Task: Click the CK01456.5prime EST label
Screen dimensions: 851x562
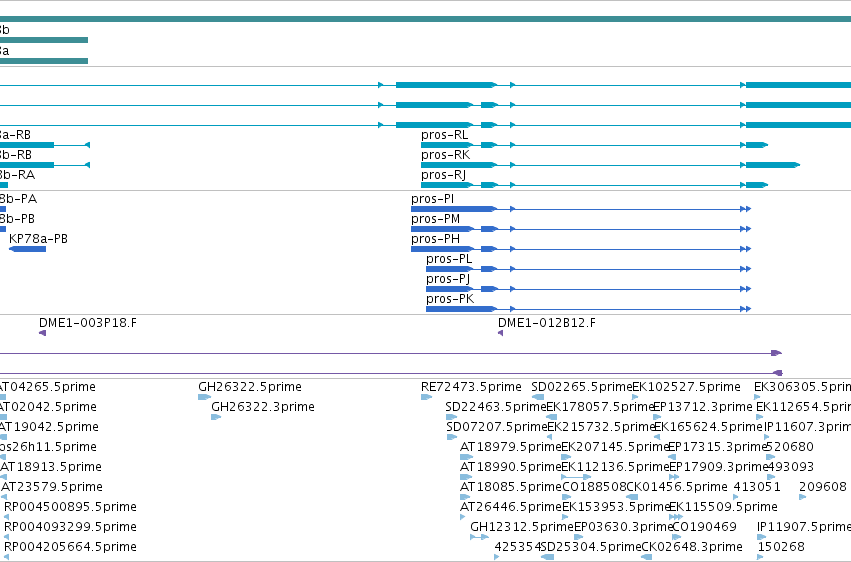Action: click(677, 487)
